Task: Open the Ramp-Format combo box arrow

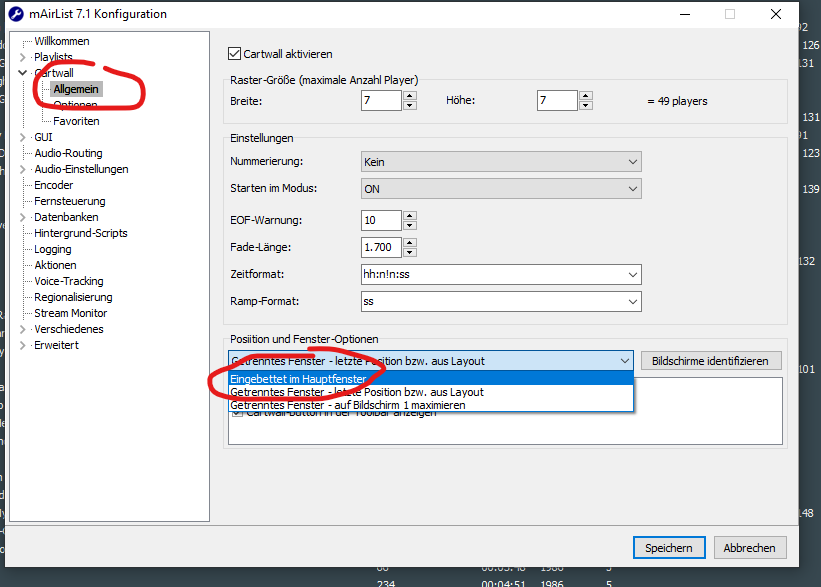Action: pyautogui.click(x=633, y=302)
